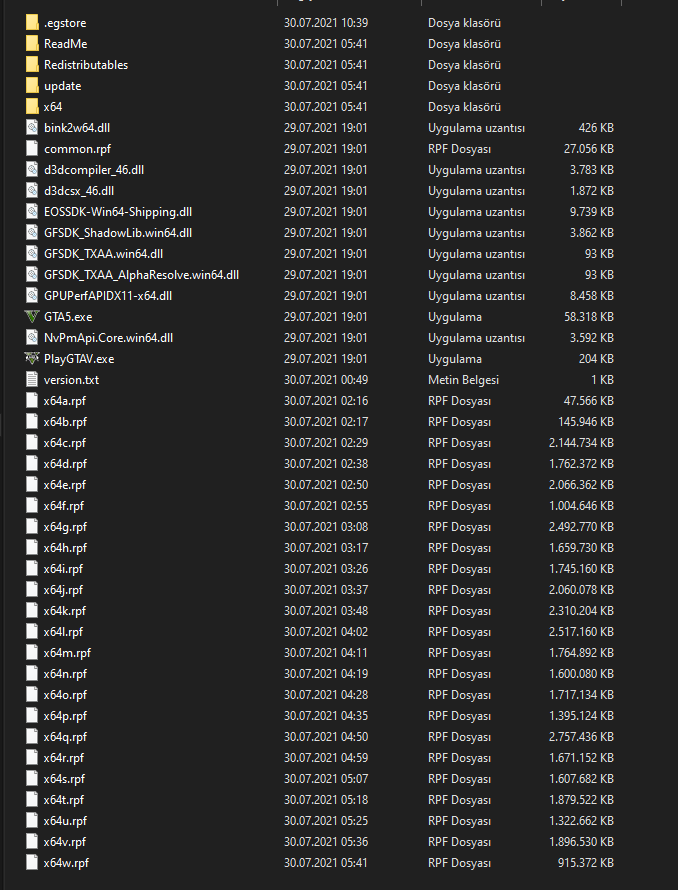
Task: Click the x64f.rpf file icon
Action: [x=32, y=506]
